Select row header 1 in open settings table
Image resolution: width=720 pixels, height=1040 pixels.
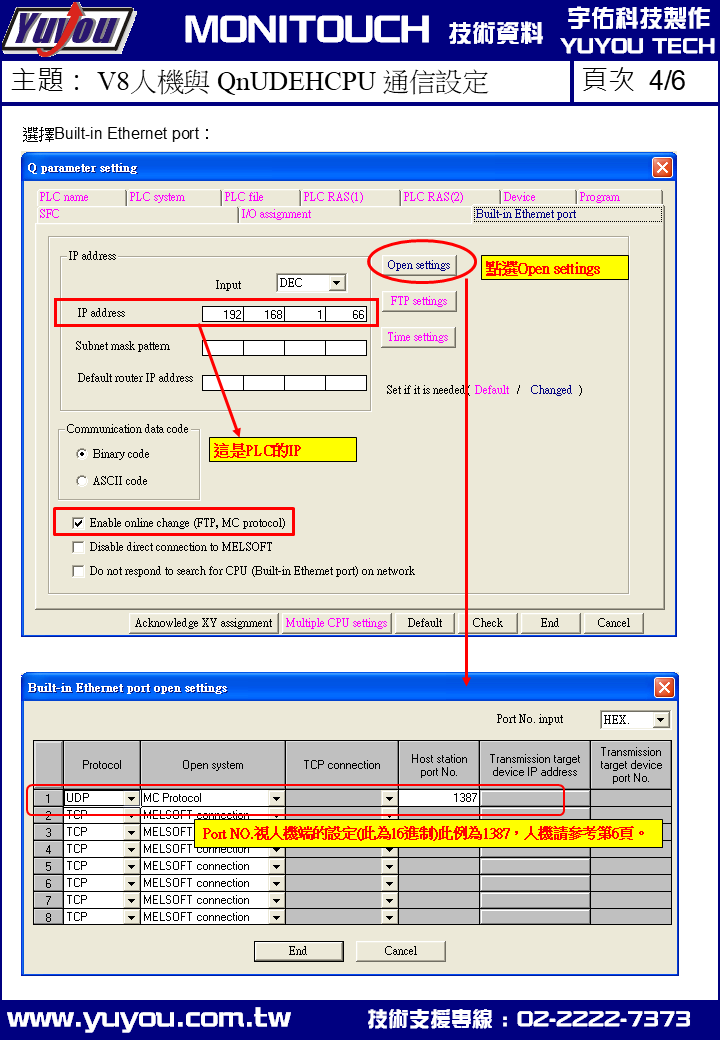48,798
